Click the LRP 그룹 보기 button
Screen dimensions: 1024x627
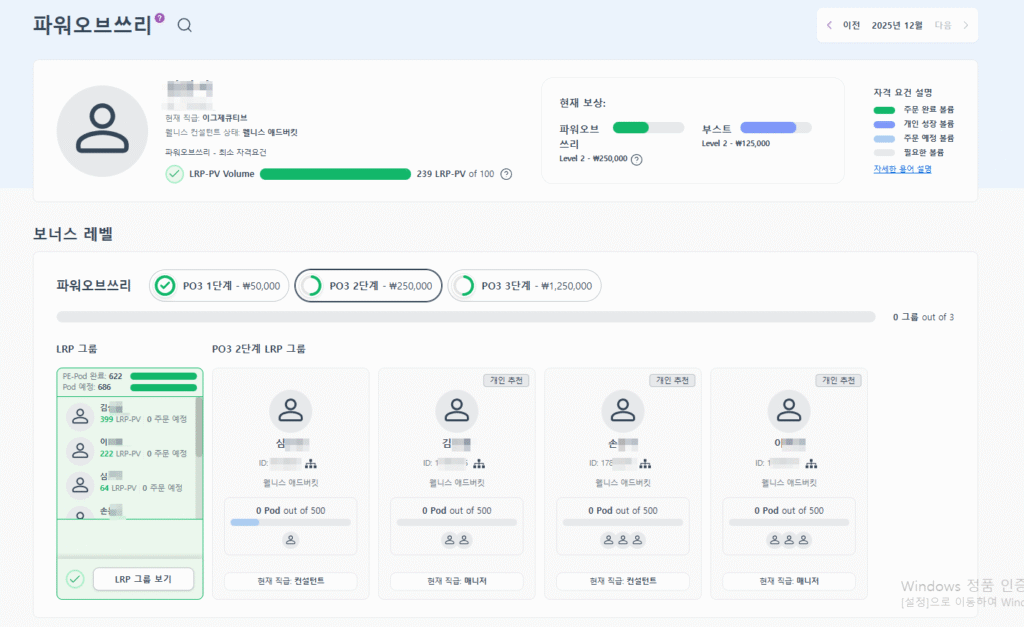coord(143,579)
